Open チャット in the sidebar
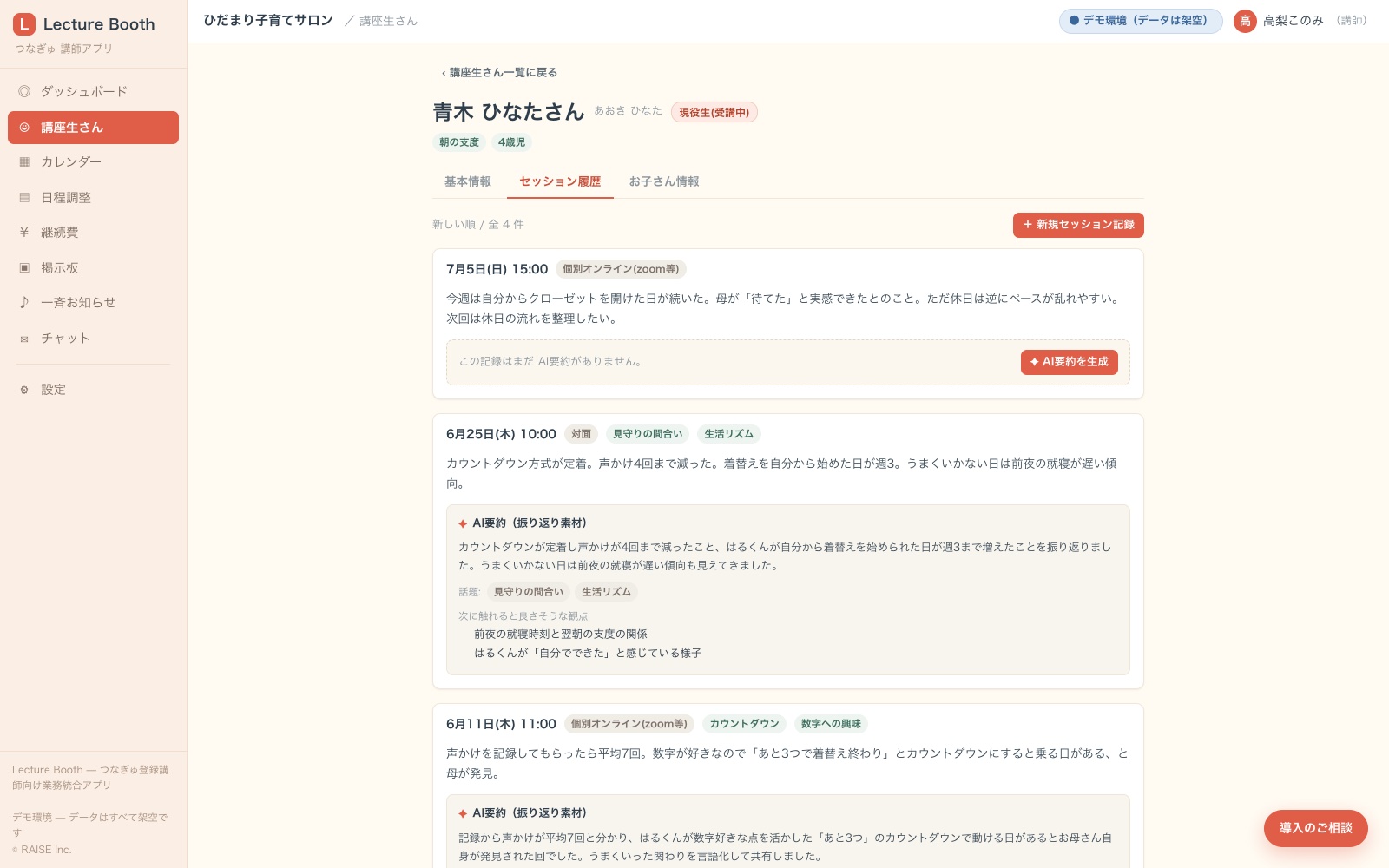Image resolution: width=1389 pixels, height=868 pixels. coord(93,339)
